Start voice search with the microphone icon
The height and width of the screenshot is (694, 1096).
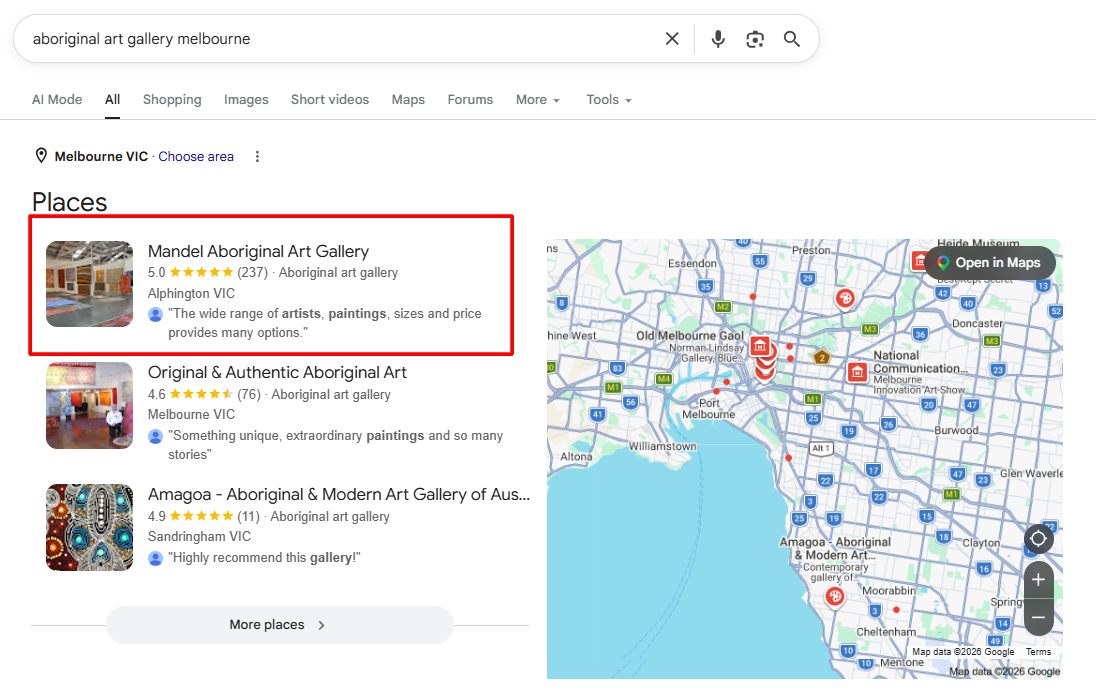point(718,39)
